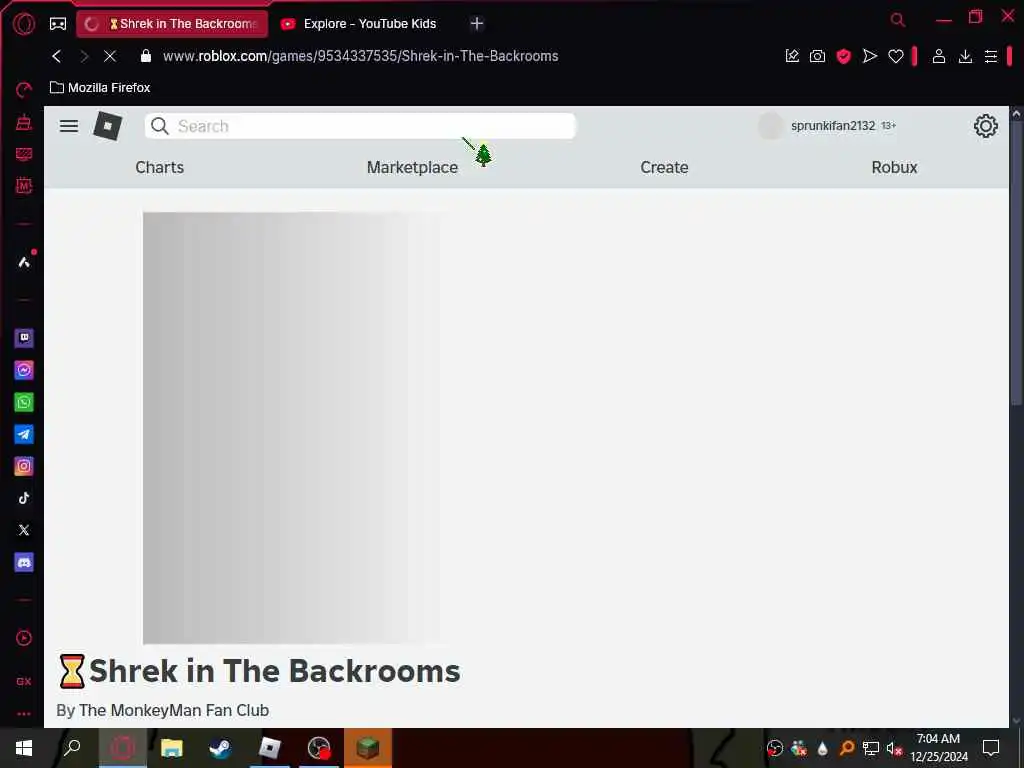The image size is (1024, 768).
Task: Click the GX logo near sidebar bottom
Action: point(24,681)
